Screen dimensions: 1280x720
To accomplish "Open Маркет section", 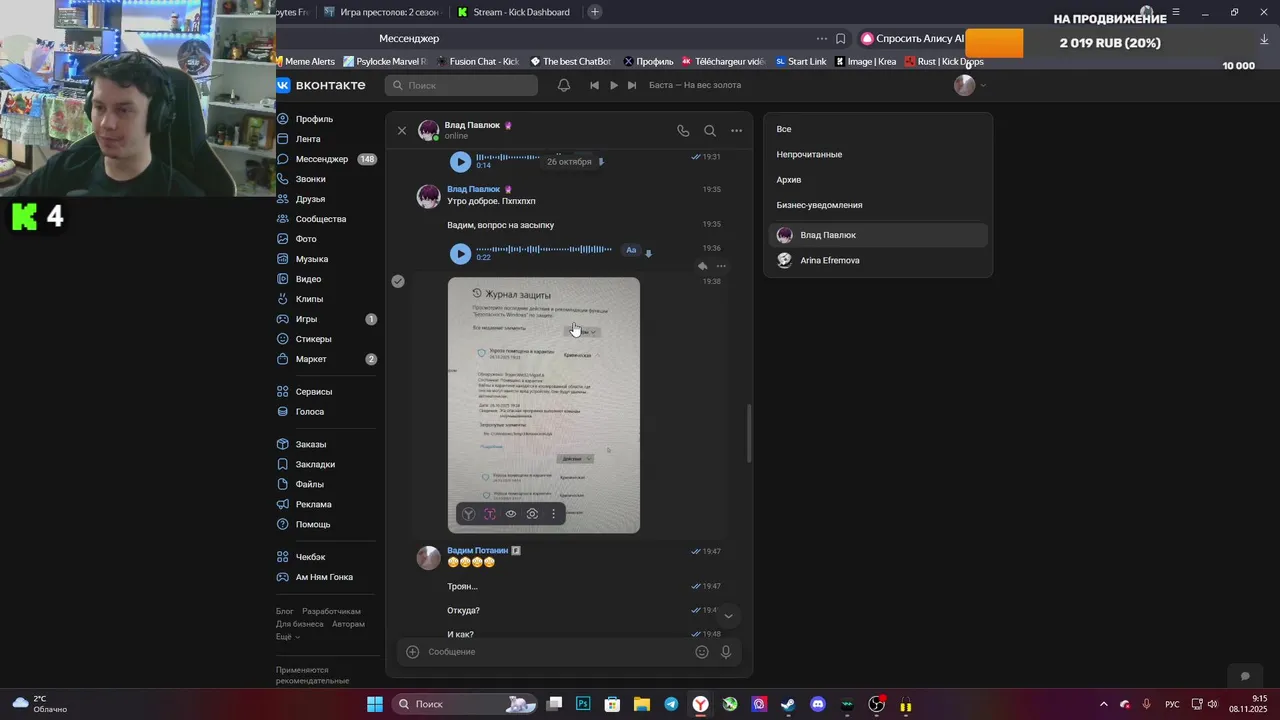I will pos(311,359).
